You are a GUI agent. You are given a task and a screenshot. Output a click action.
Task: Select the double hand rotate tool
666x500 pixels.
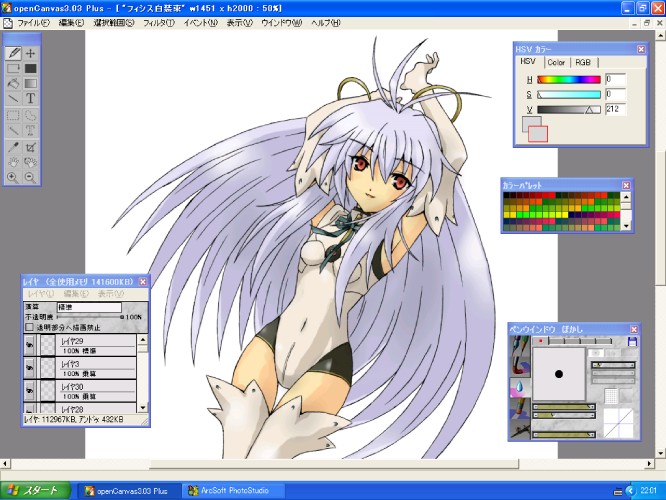pos(30,162)
